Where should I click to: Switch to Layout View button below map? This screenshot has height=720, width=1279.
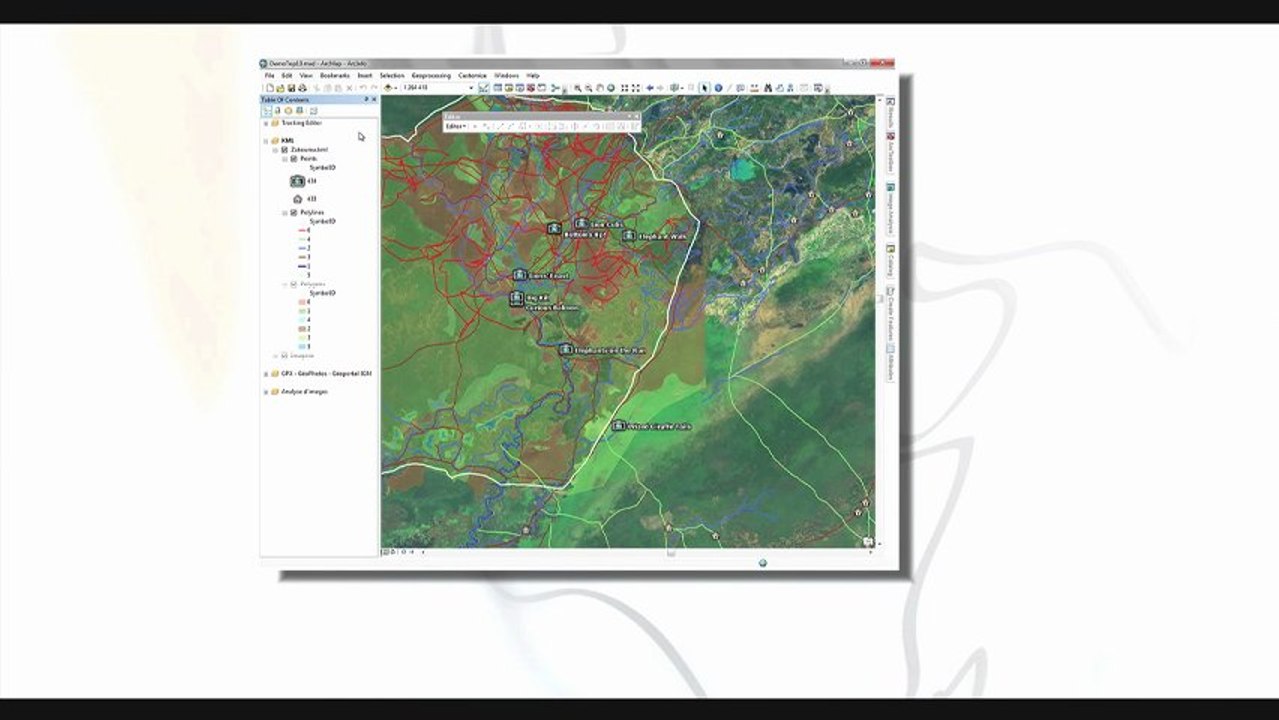click(x=393, y=552)
